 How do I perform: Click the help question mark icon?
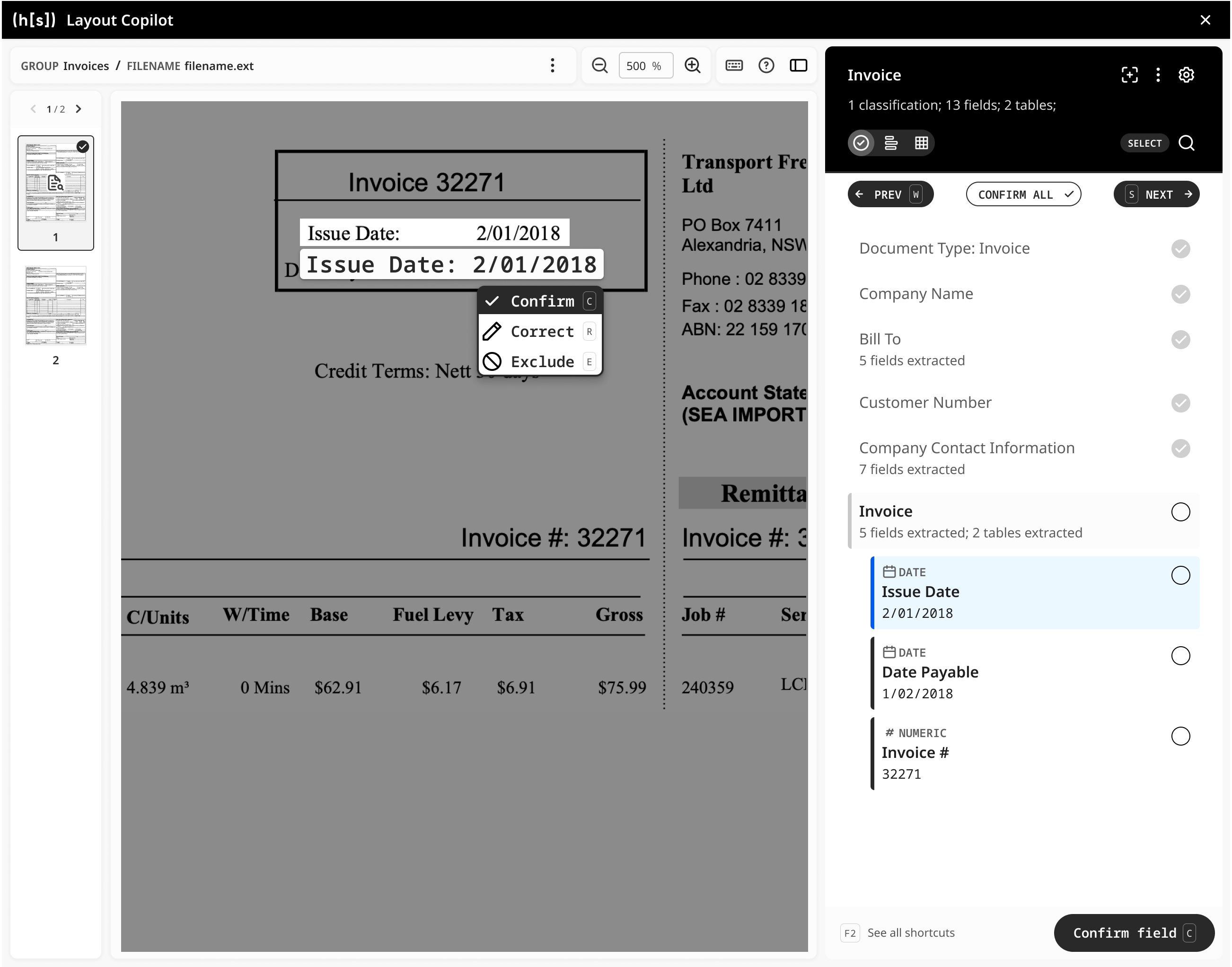click(766, 66)
